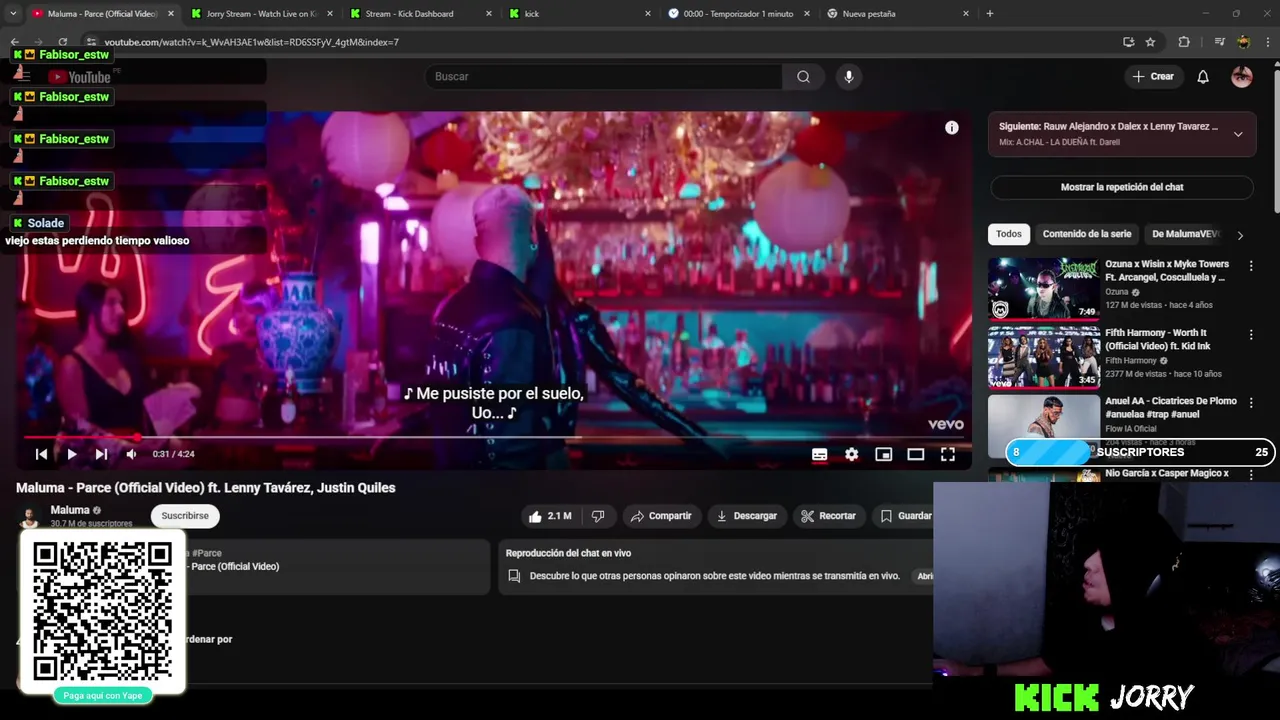The height and width of the screenshot is (720, 1280).
Task: Click the Crear create button
Action: point(1153,77)
